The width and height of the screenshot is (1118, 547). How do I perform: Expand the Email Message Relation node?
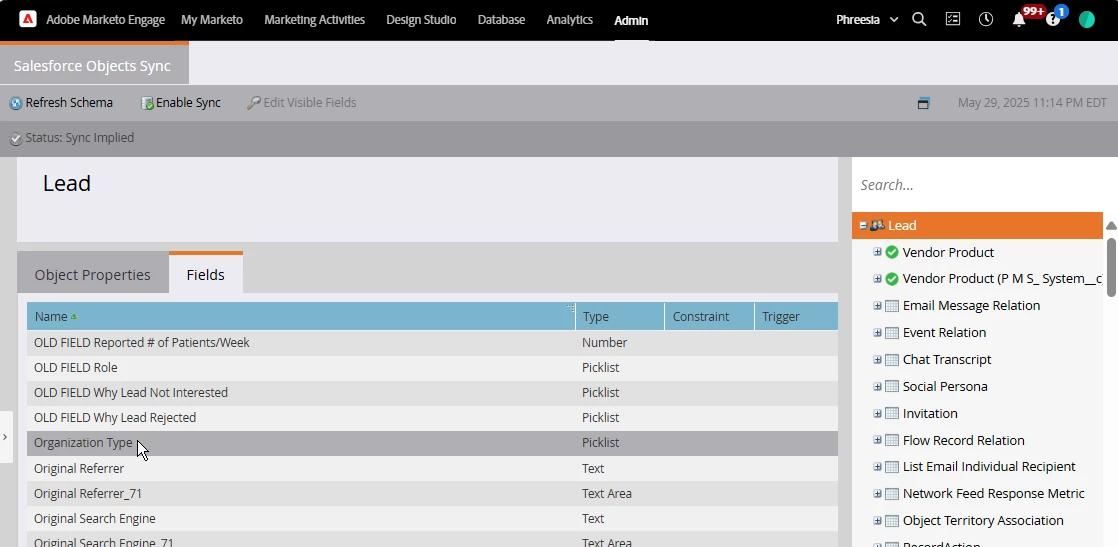click(x=878, y=305)
